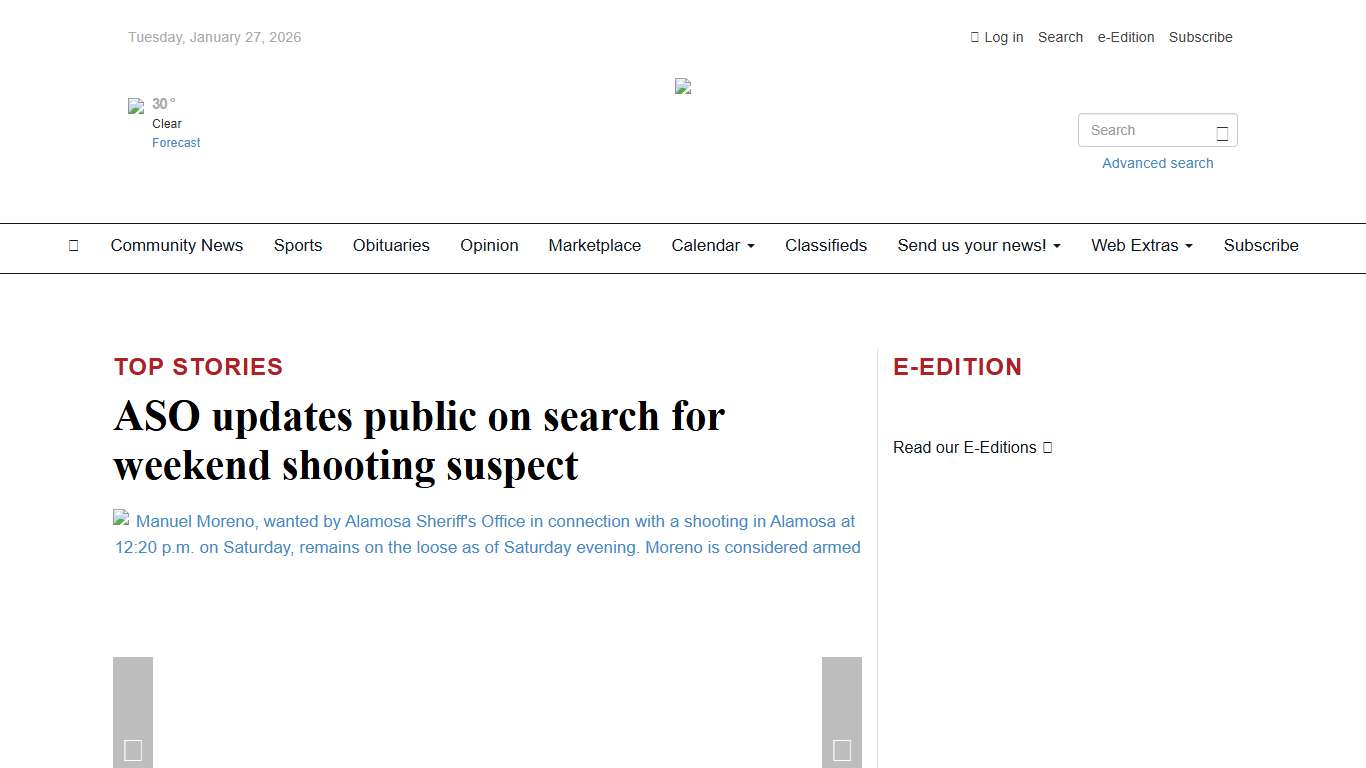
Task: Click the weather condition icon
Action: point(136,106)
